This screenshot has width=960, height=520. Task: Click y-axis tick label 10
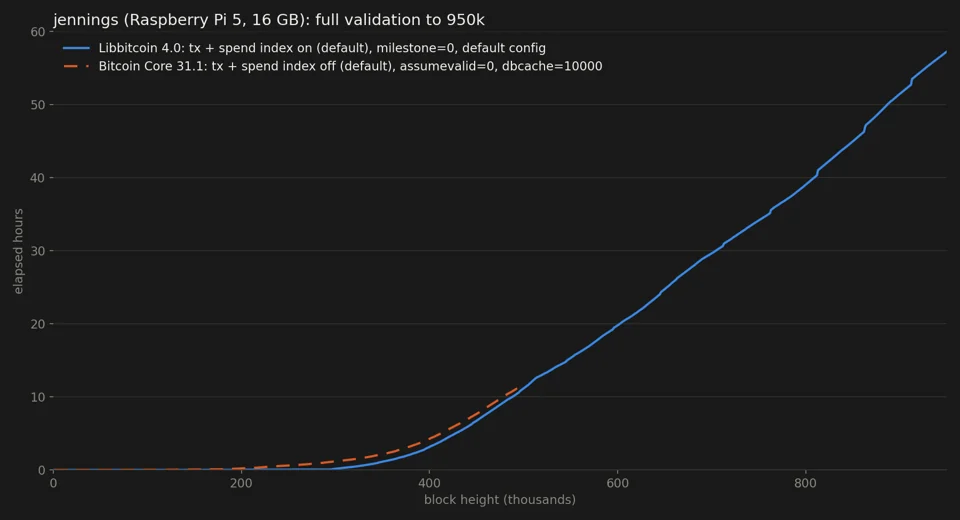click(x=38, y=397)
